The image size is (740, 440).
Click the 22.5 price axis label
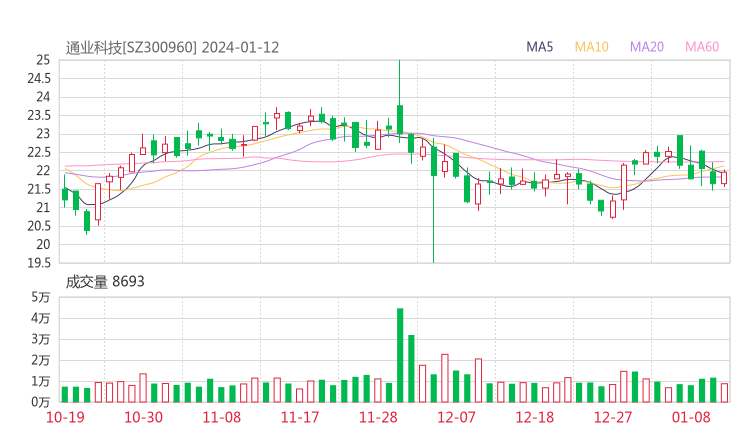click(39, 152)
